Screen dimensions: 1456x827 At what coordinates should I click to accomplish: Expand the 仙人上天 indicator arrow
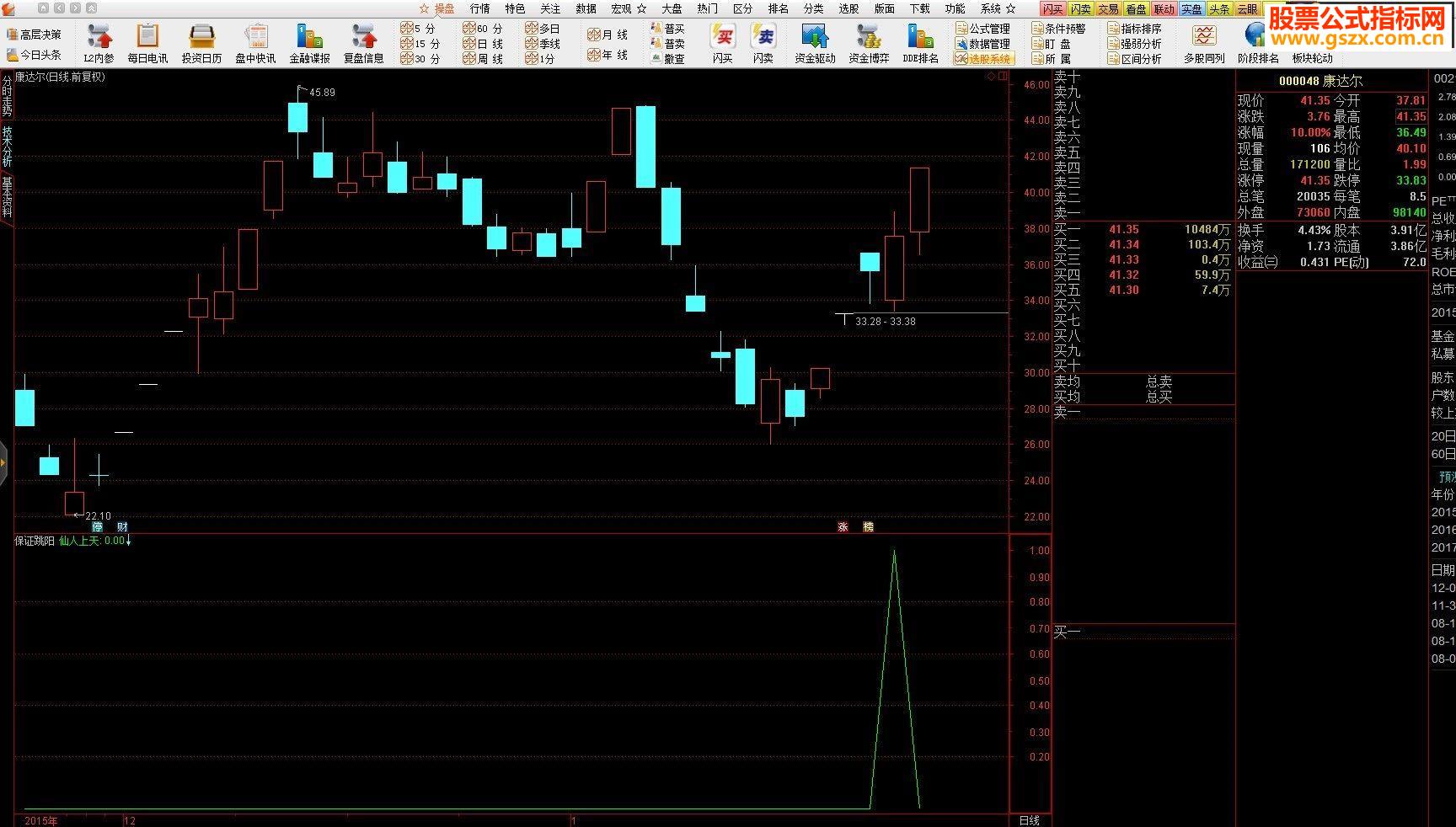[129, 542]
